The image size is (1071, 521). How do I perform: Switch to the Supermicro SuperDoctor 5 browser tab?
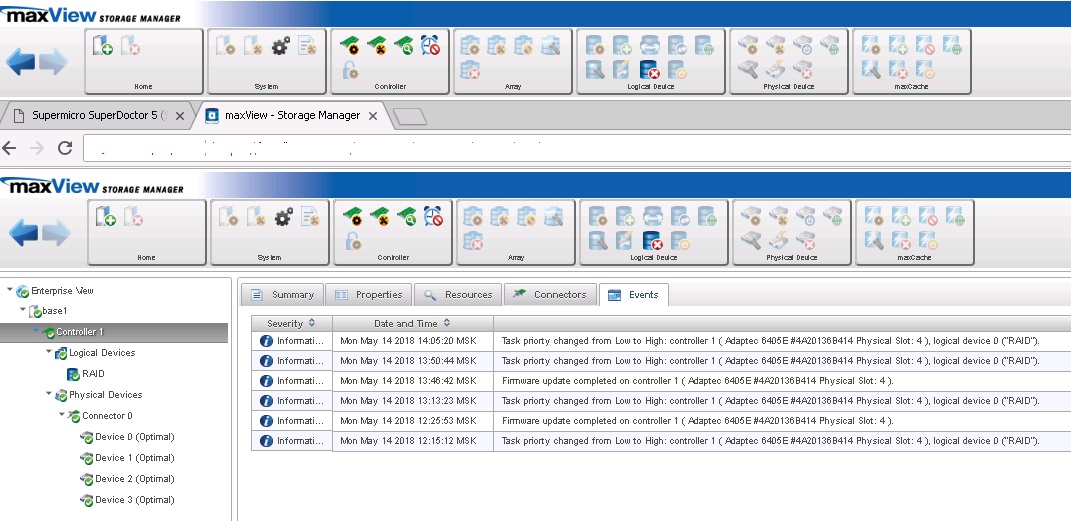point(99,115)
